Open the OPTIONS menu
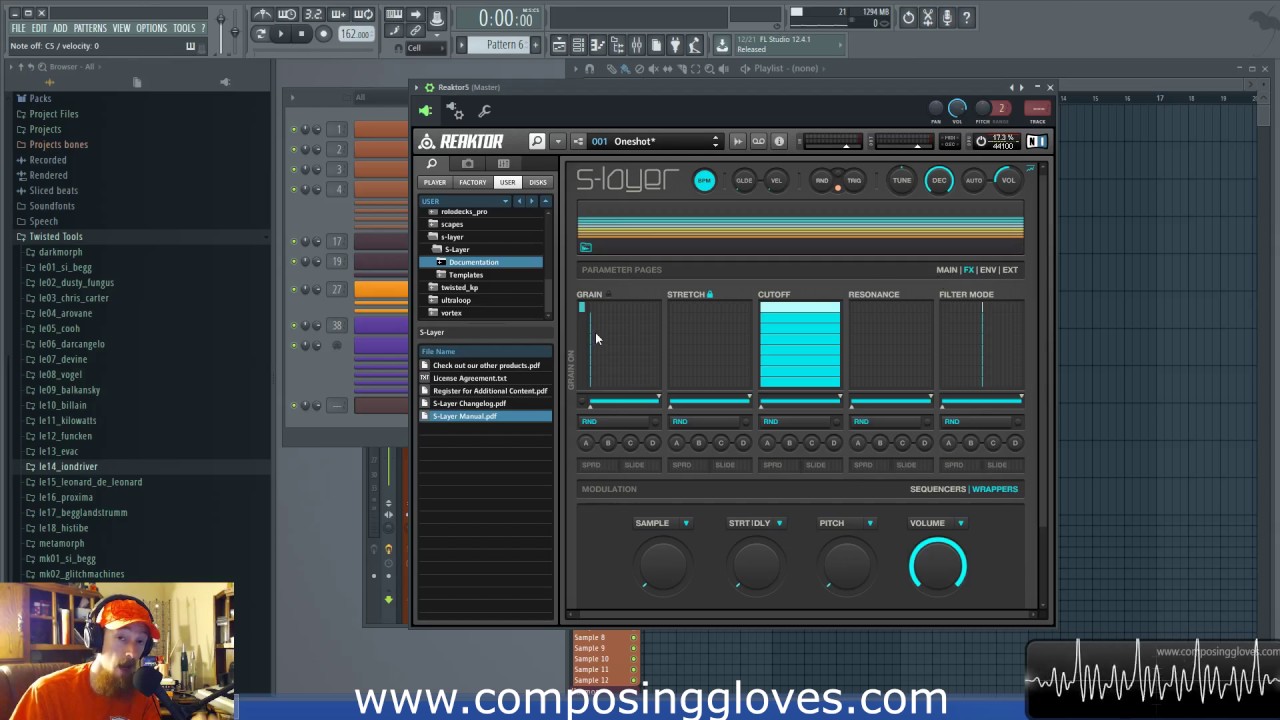Image resolution: width=1280 pixels, height=720 pixels. click(x=151, y=28)
